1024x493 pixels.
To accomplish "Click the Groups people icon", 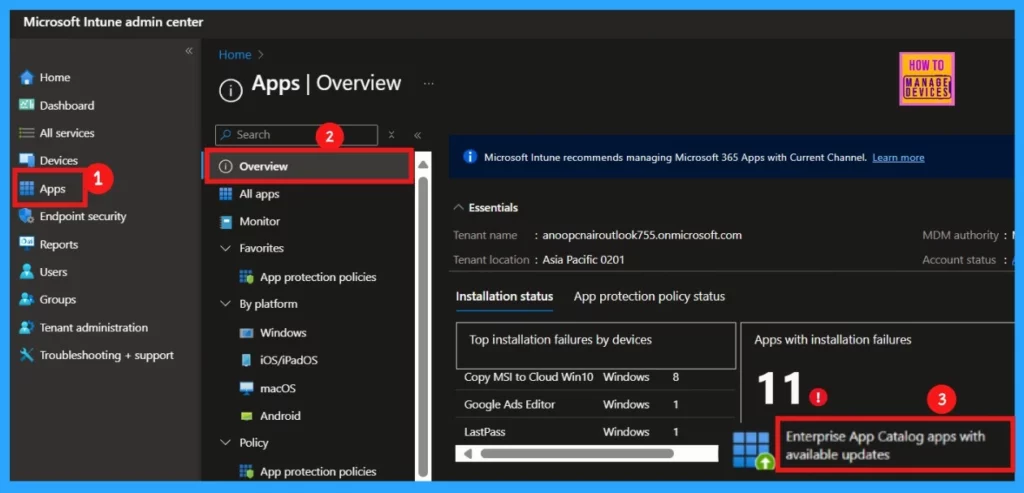I will pyautogui.click(x=27, y=300).
